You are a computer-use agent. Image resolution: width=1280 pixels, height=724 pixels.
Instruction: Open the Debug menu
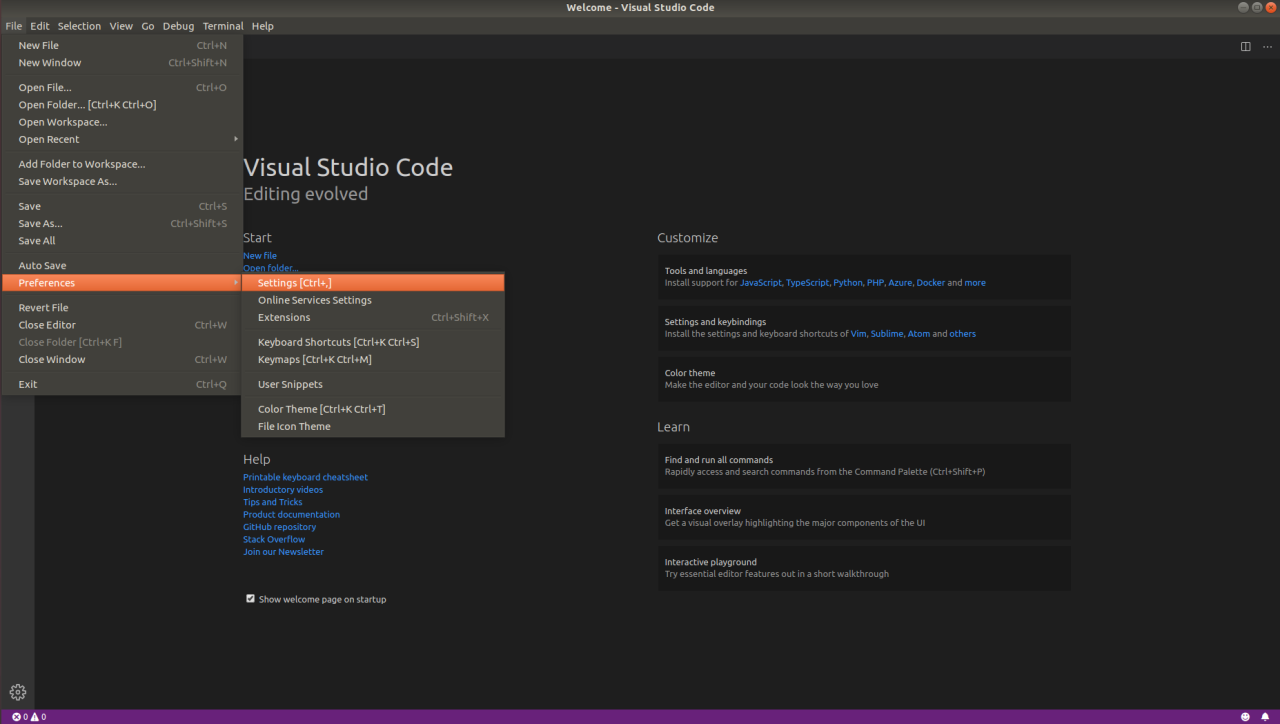178,26
